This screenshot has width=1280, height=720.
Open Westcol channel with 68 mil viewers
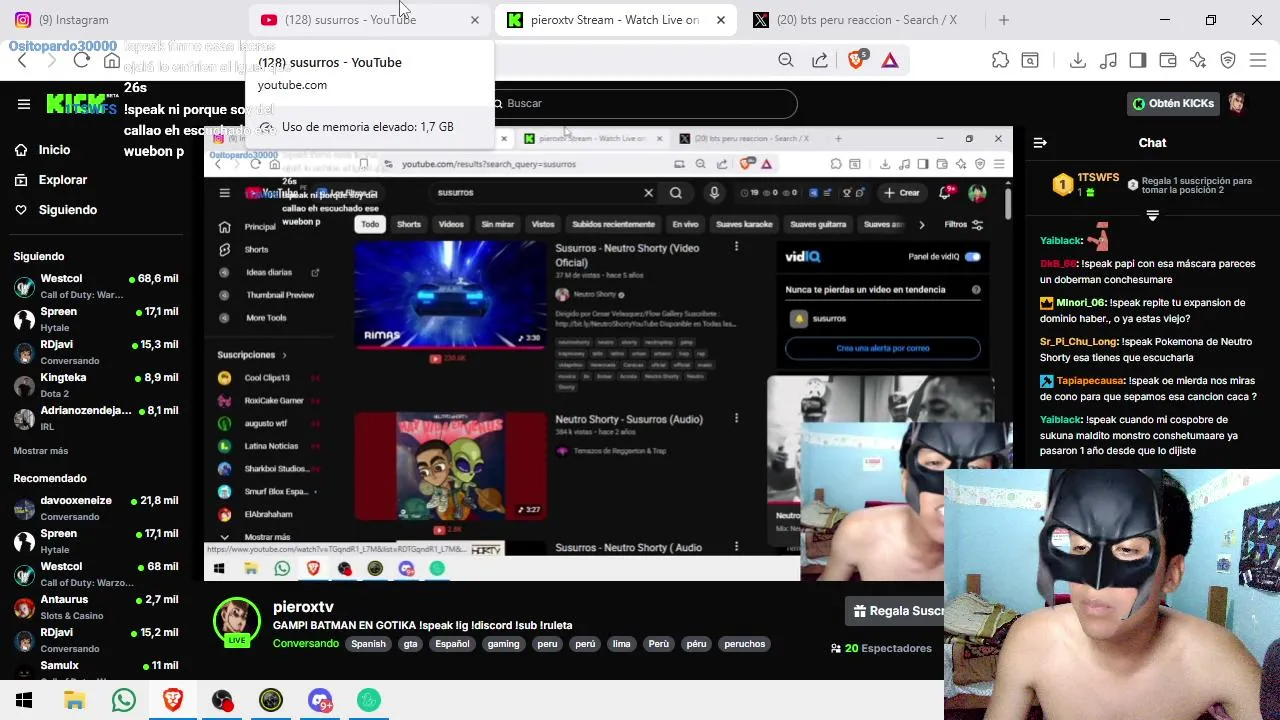(96, 574)
